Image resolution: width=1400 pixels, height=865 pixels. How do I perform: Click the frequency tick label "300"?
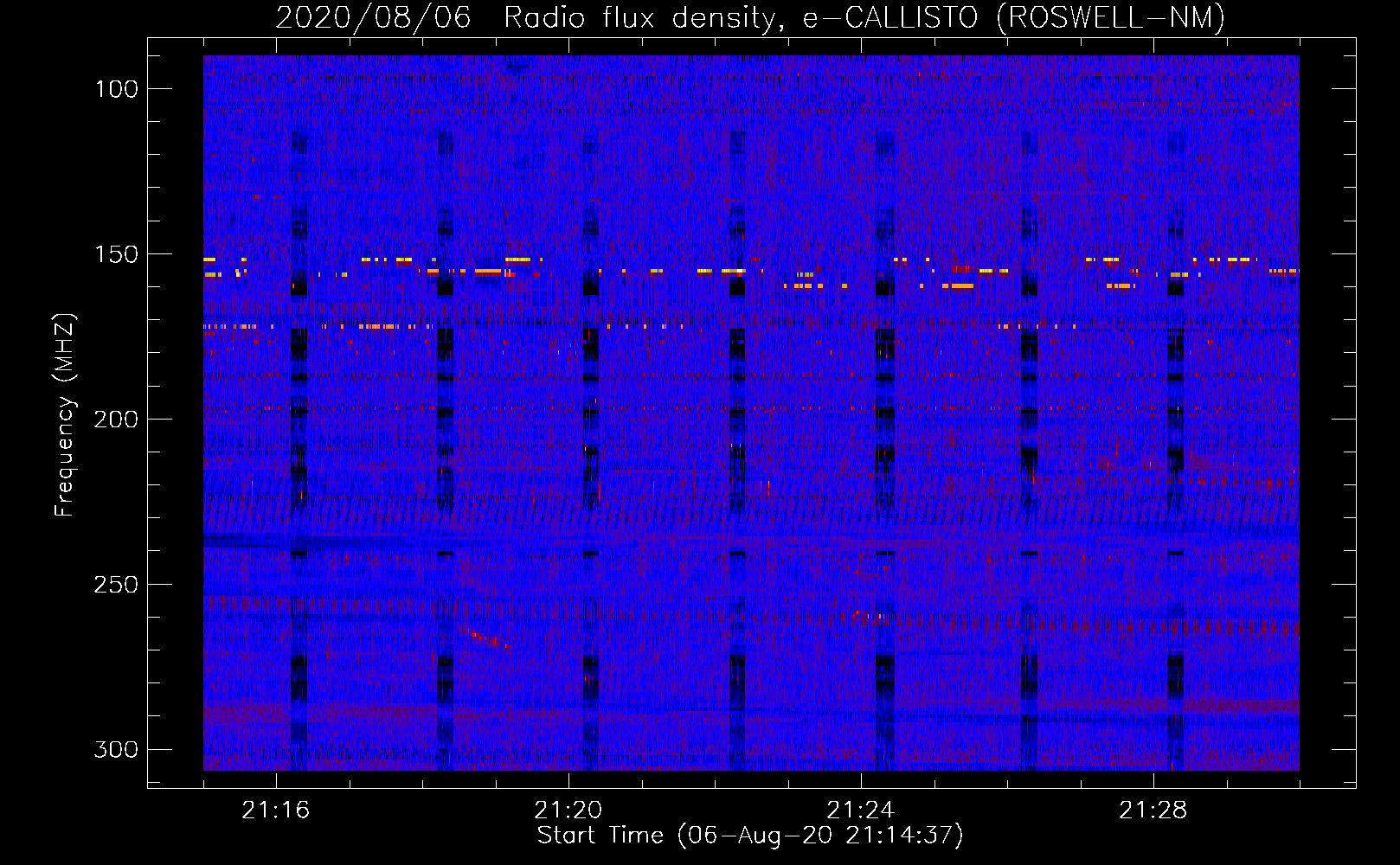pos(117,749)
